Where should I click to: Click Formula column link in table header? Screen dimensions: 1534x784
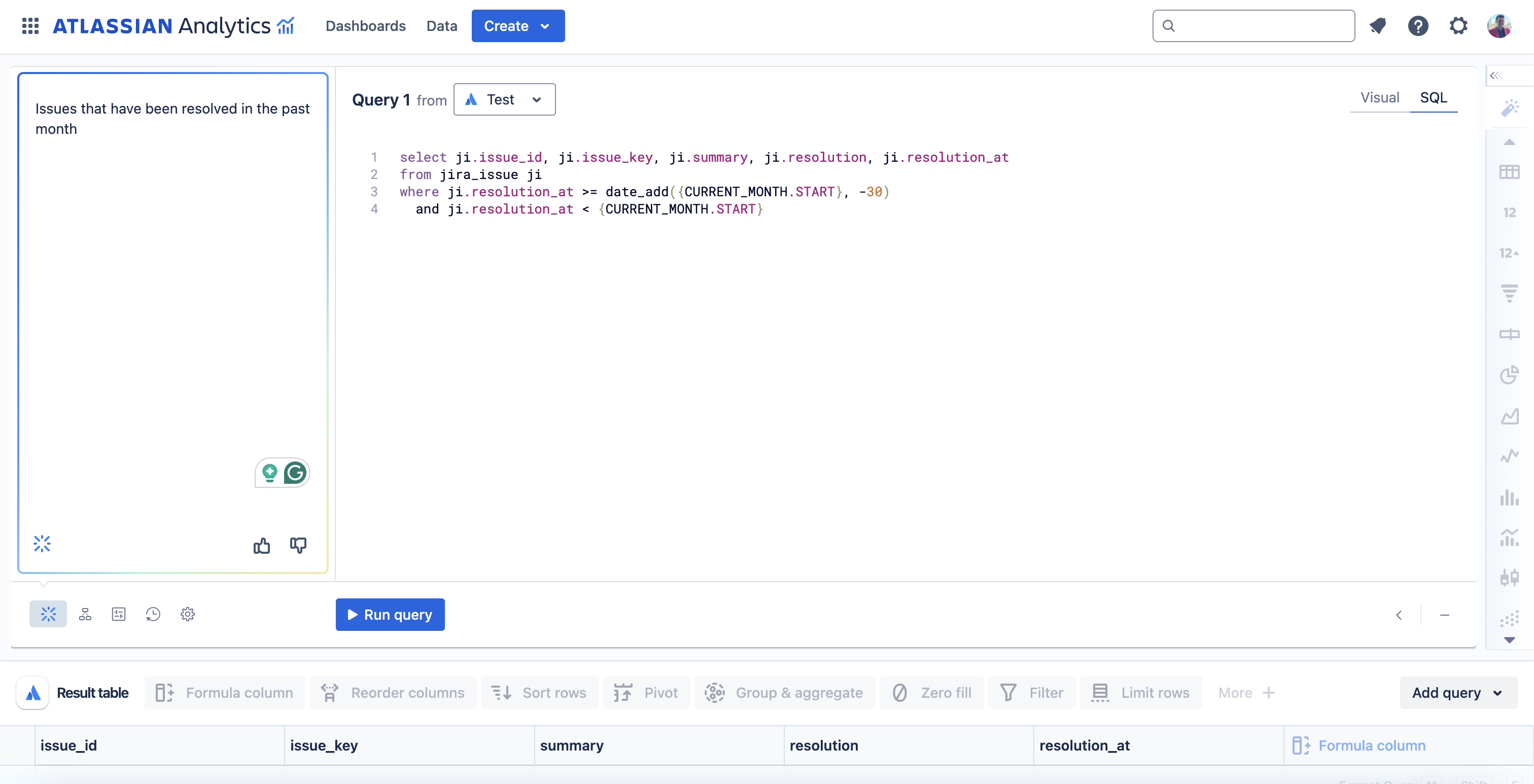click(x=1359, y=745)
